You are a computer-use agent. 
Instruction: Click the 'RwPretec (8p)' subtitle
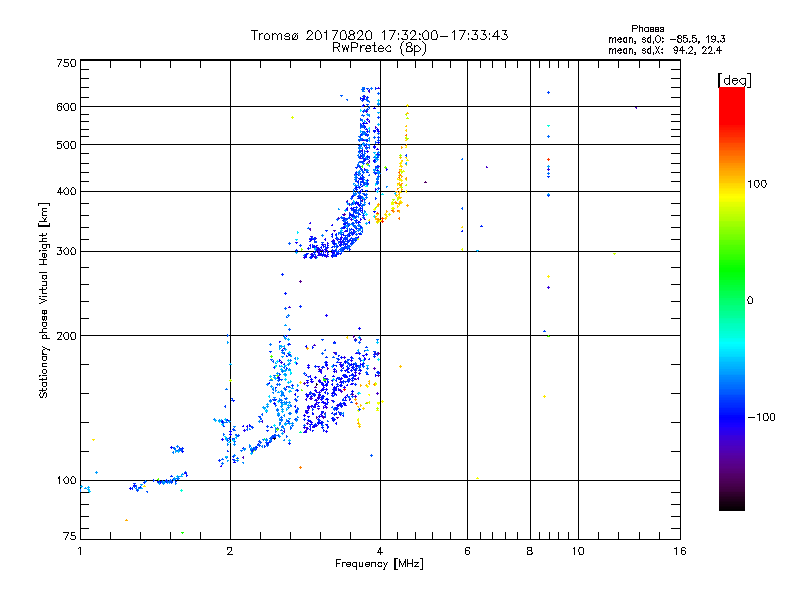(379, 48)
